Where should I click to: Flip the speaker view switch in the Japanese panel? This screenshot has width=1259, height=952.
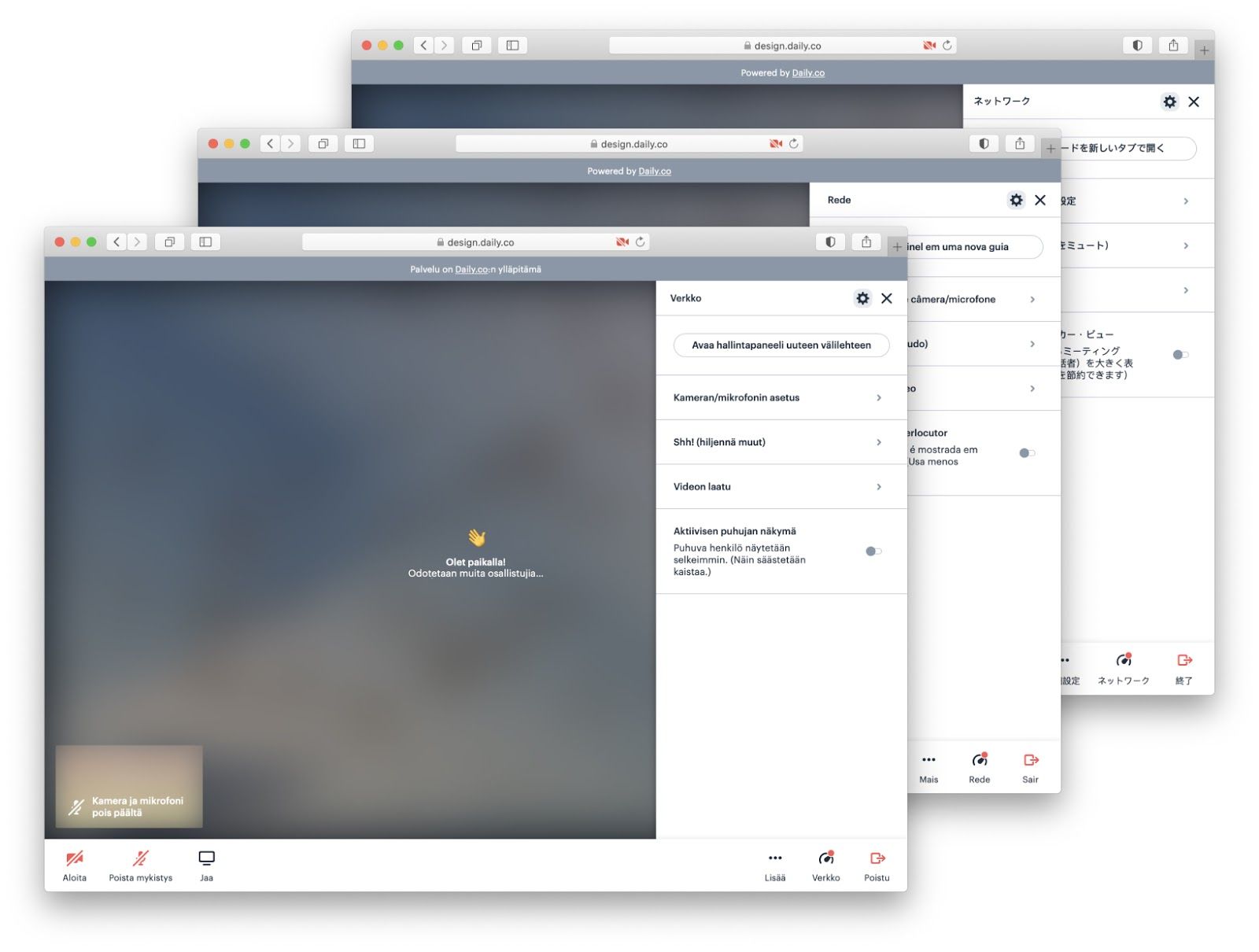coord(1180,356)
